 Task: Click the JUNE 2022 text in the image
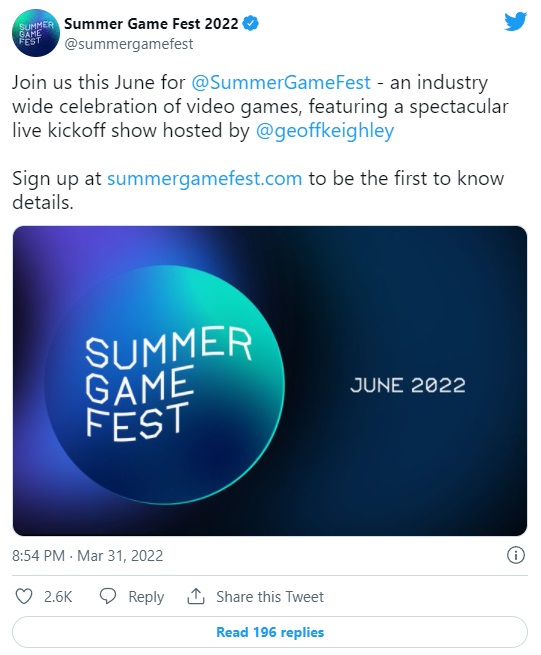click(x=408, y=385)
